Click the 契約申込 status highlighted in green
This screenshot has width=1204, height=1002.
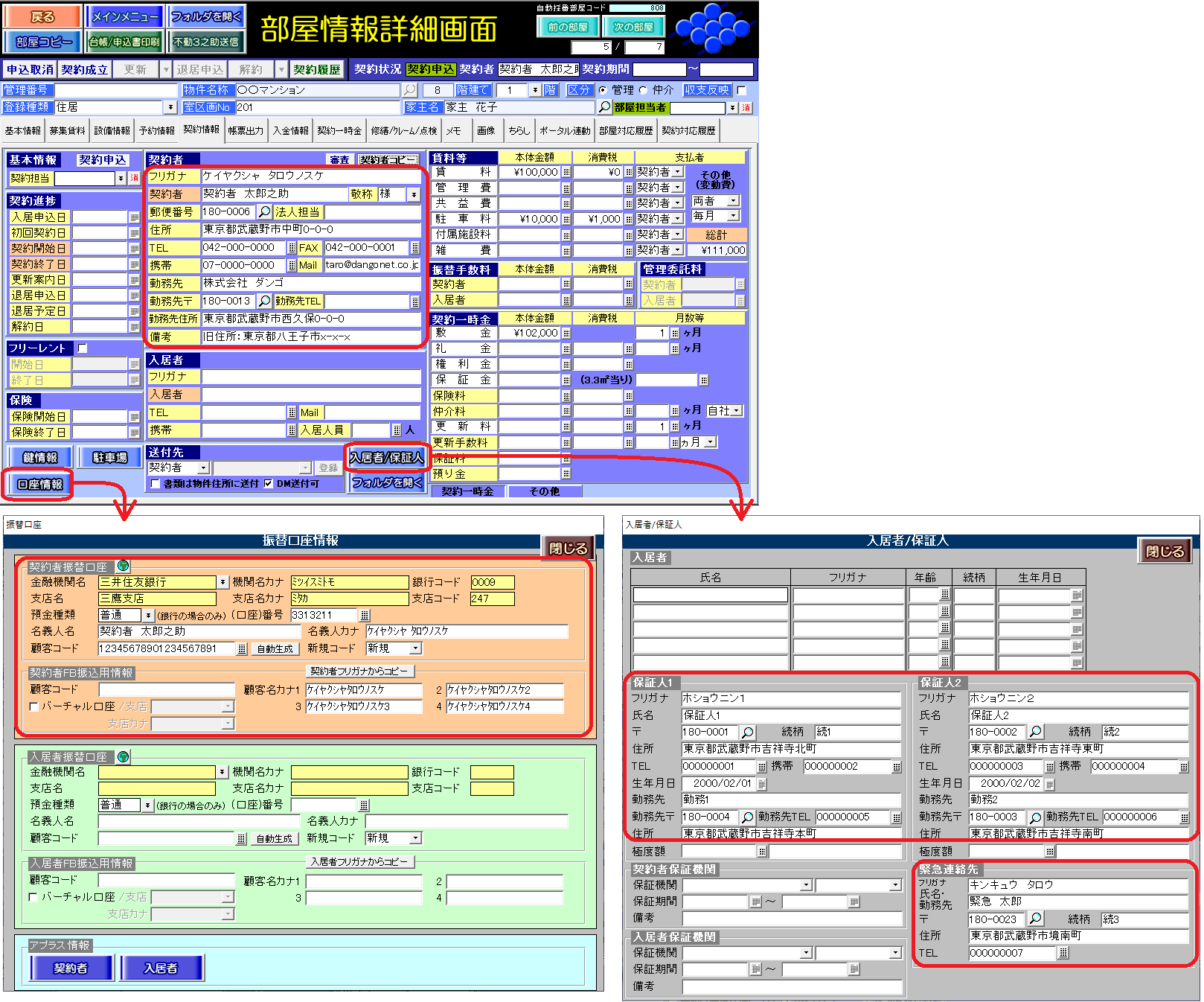coord(431,69)
